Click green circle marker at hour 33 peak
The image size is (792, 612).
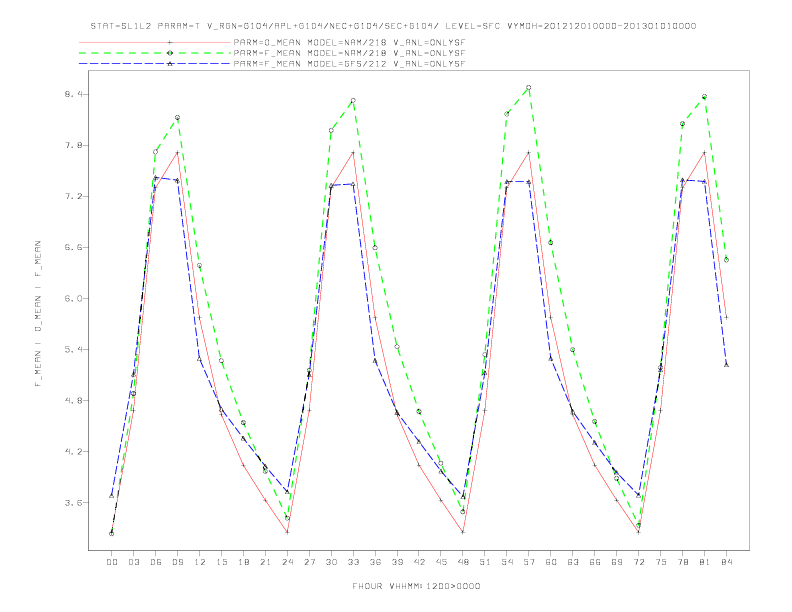(x=353, y=100)
